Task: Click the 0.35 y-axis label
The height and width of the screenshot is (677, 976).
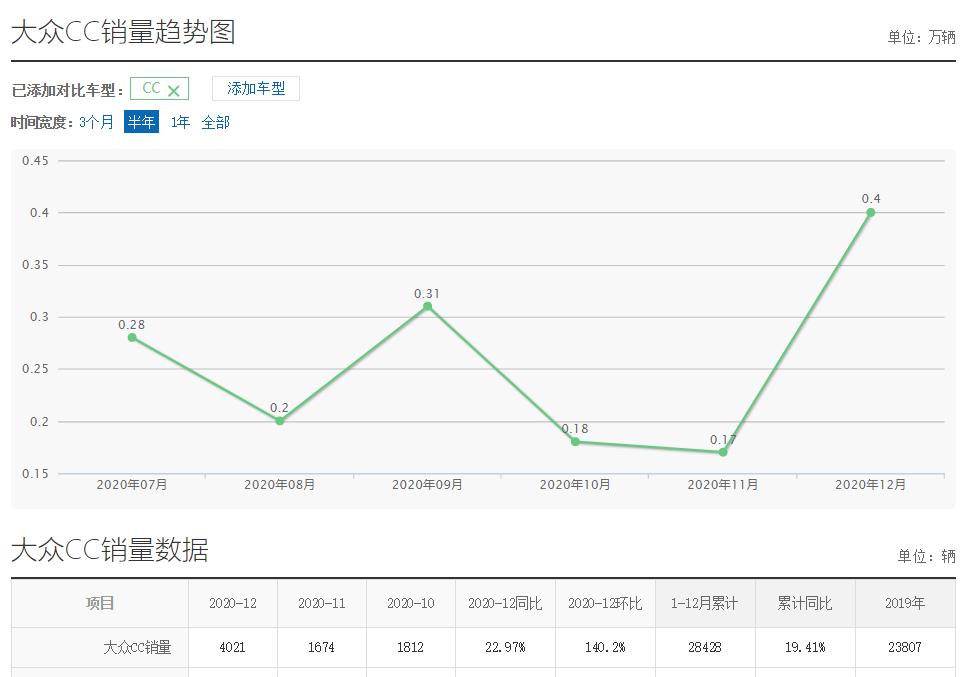Action: coord(35,264)
